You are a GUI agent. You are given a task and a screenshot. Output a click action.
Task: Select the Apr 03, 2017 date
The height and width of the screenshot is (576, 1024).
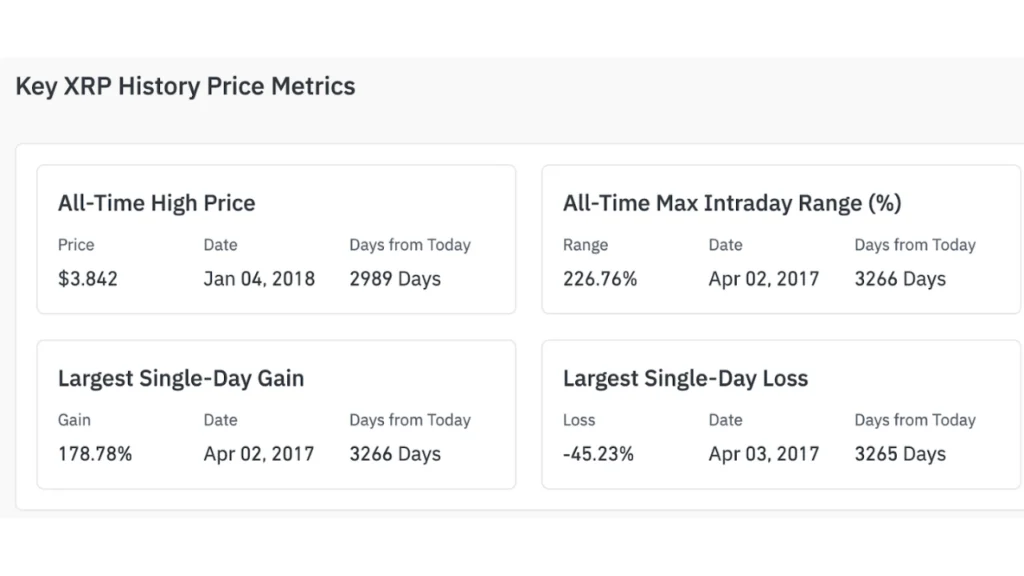(x=763, y=454)
